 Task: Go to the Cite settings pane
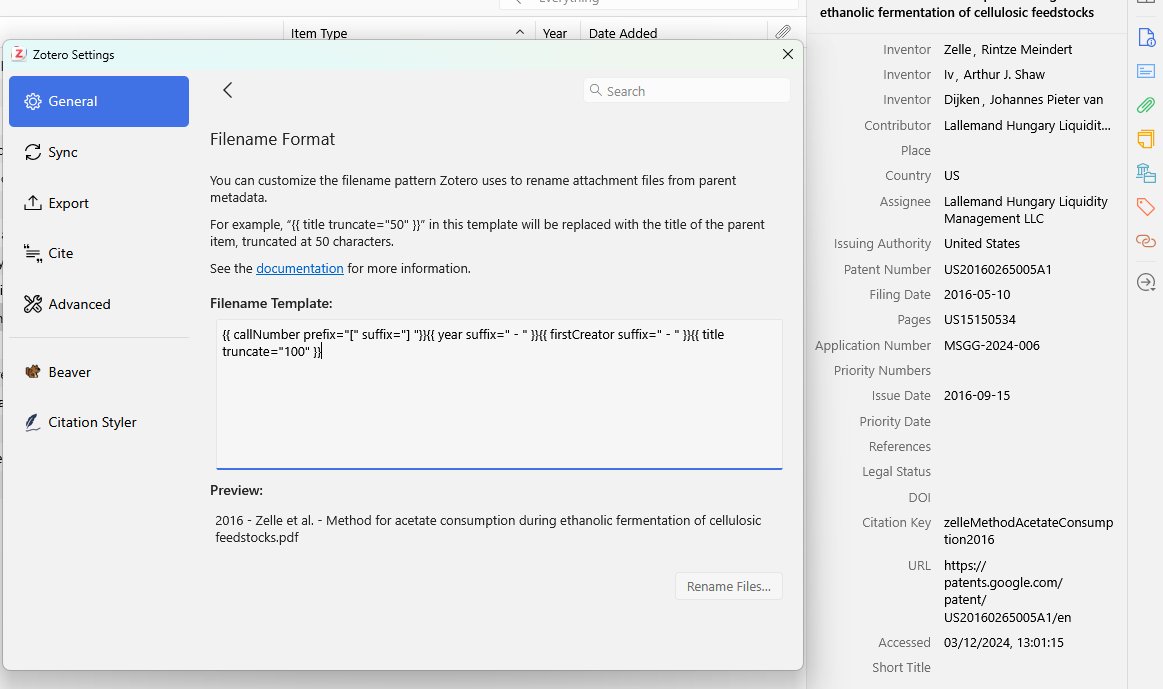coord(99,254)
